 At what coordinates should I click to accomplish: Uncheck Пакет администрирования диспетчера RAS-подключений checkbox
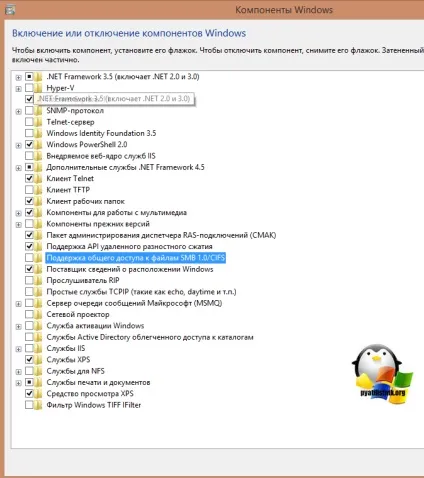[x=29, y=235]
